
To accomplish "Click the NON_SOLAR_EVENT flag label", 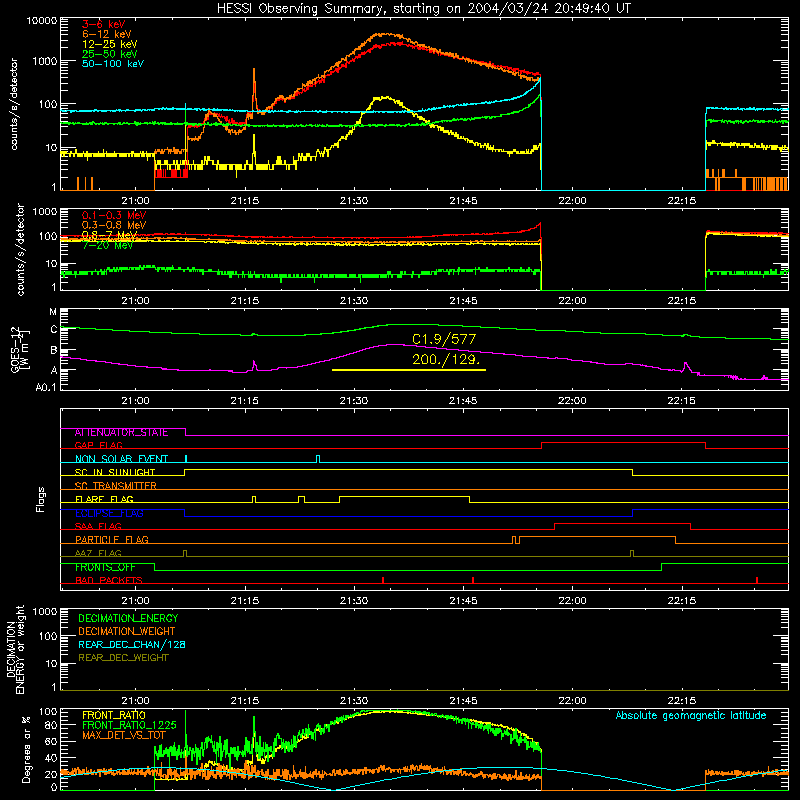I will coord(121,459).
